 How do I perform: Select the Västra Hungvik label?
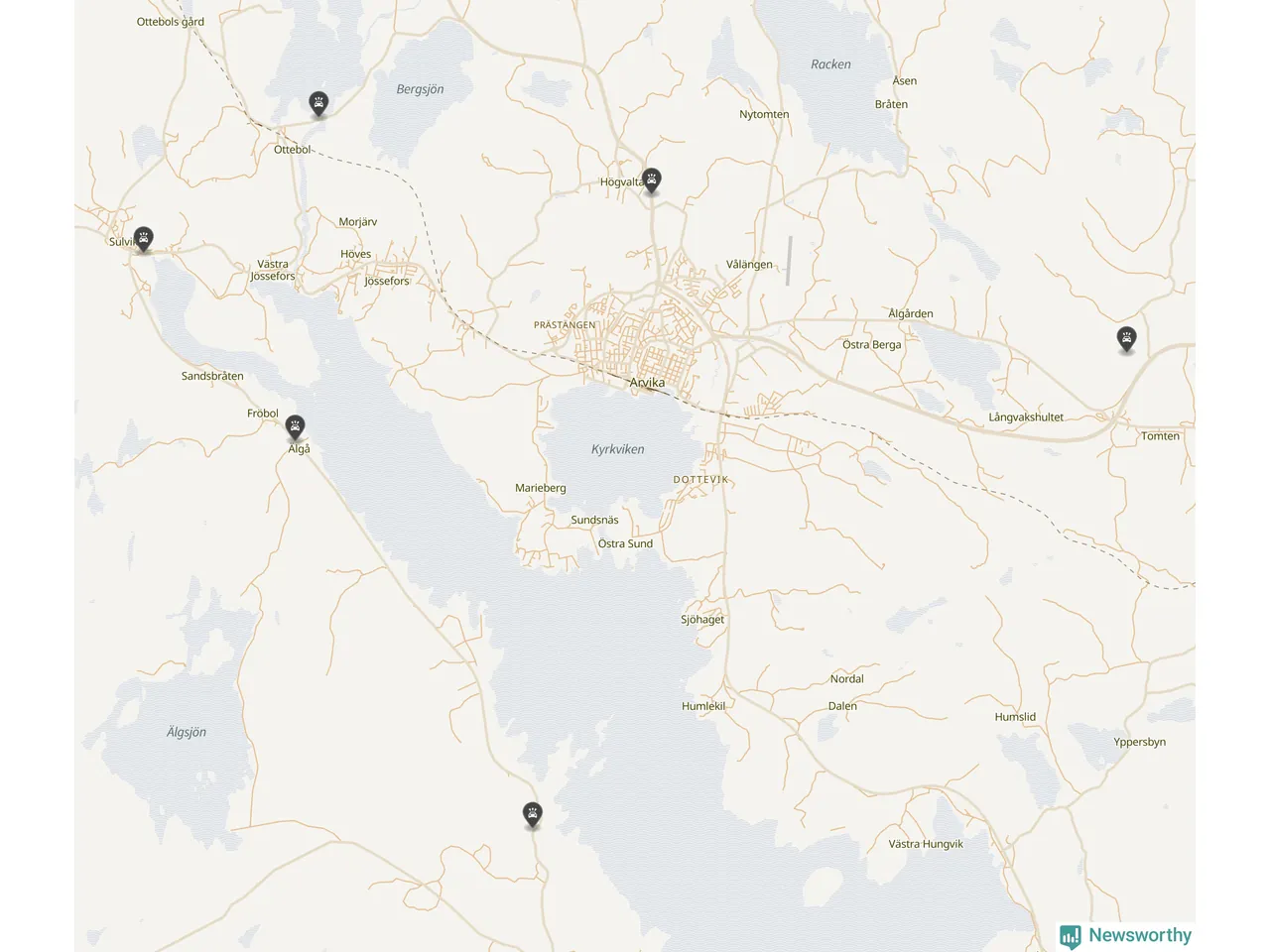click(x=926, y=844)
